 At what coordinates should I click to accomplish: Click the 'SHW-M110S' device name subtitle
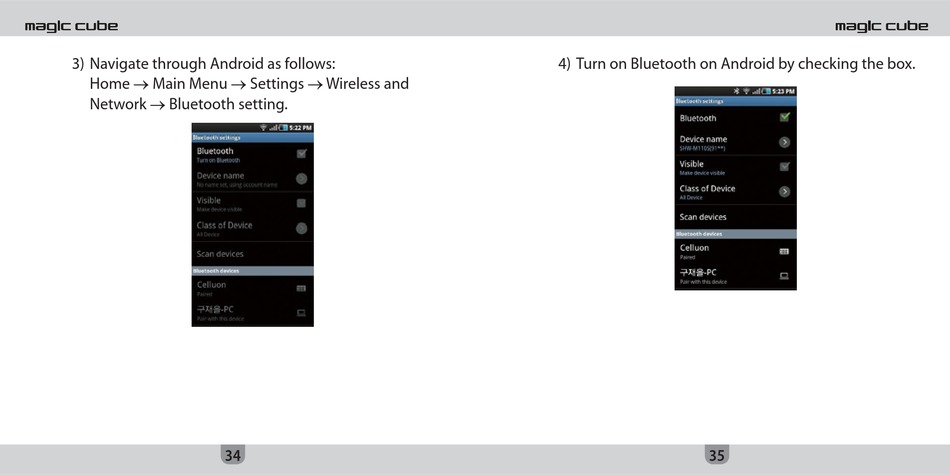[703, 148]
